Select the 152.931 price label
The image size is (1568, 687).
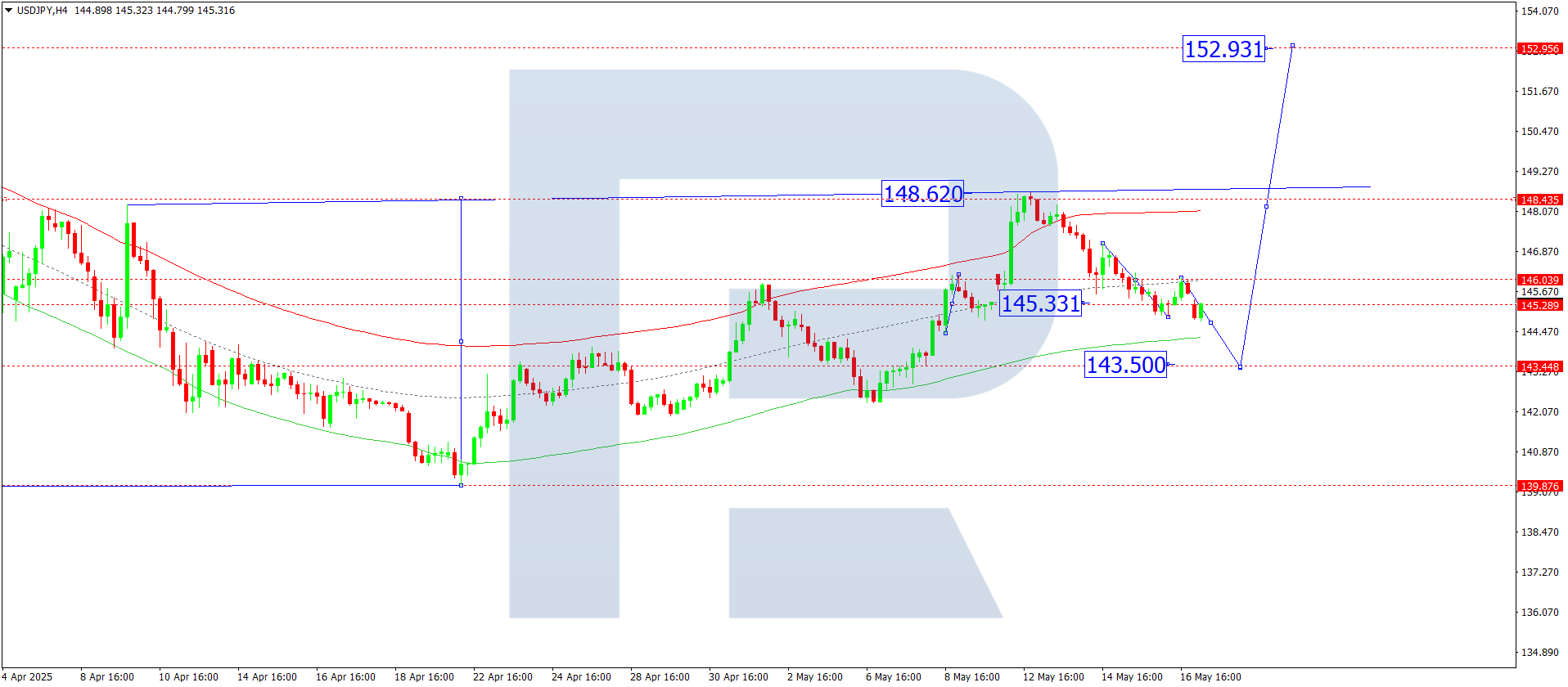[x=1224, y=49]
